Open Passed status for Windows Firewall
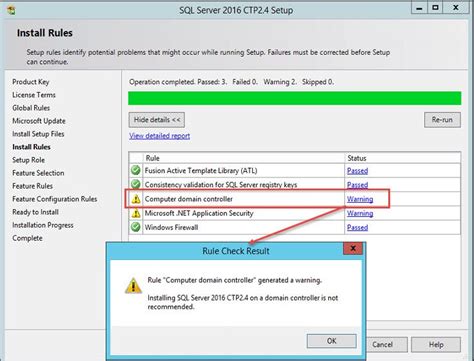This screenshot has height=361, width=474. 357,228
